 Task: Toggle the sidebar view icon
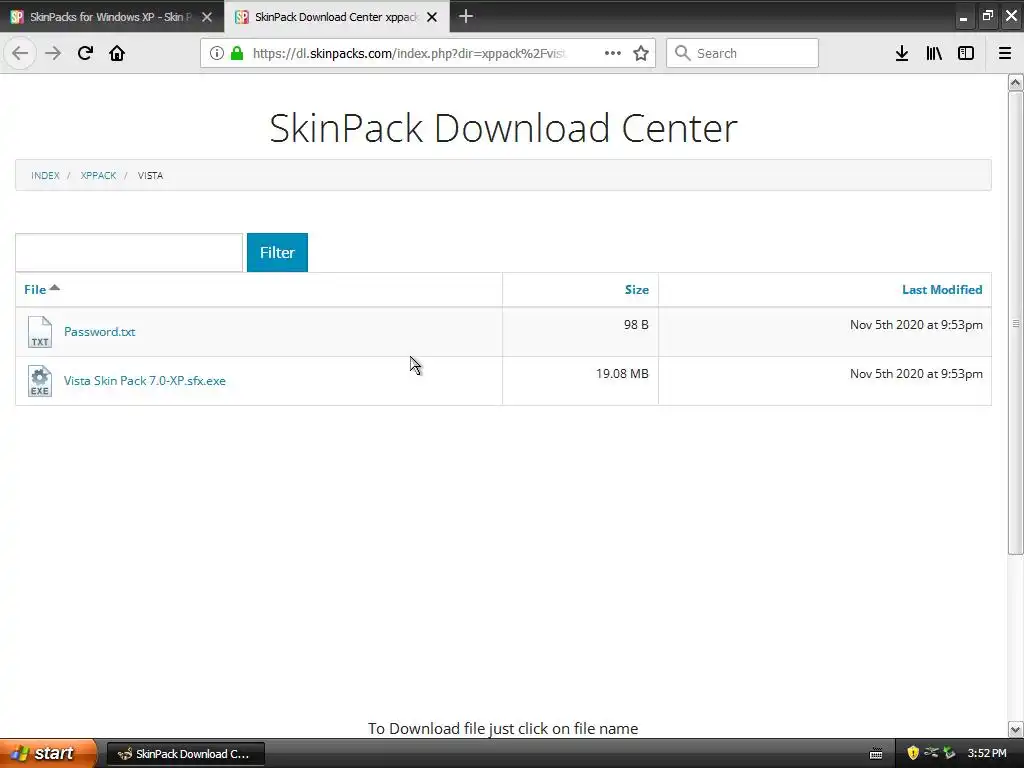(966, 54)
